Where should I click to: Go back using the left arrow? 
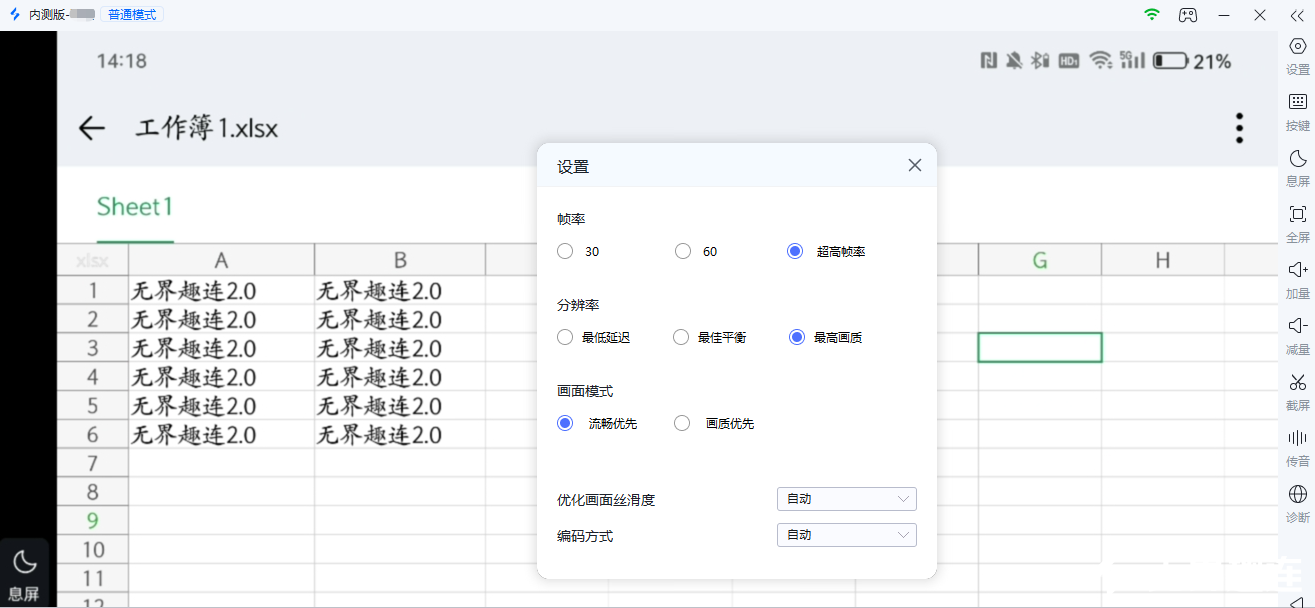92,128
